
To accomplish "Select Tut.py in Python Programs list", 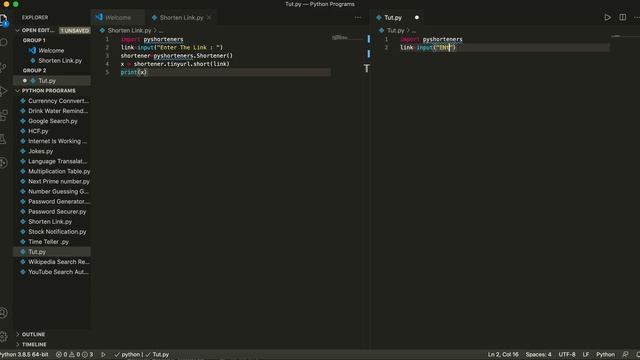I will click(x=52, y=252).
